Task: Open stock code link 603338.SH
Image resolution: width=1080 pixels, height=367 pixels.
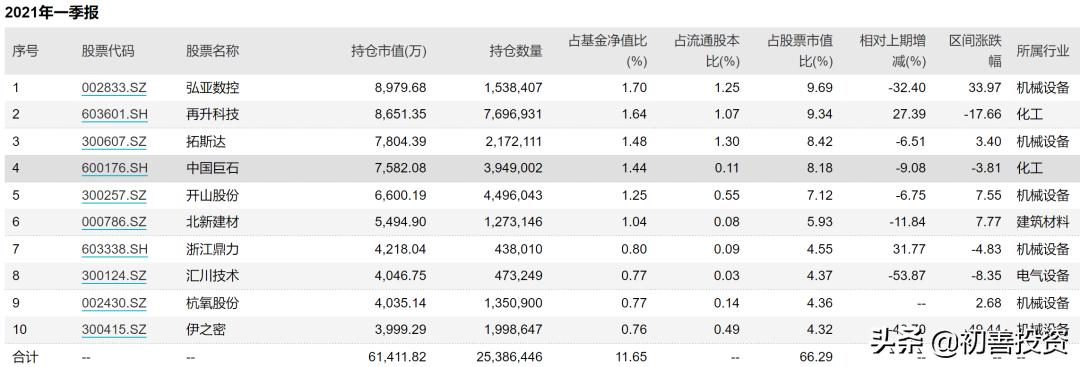Action: point(114,249)
